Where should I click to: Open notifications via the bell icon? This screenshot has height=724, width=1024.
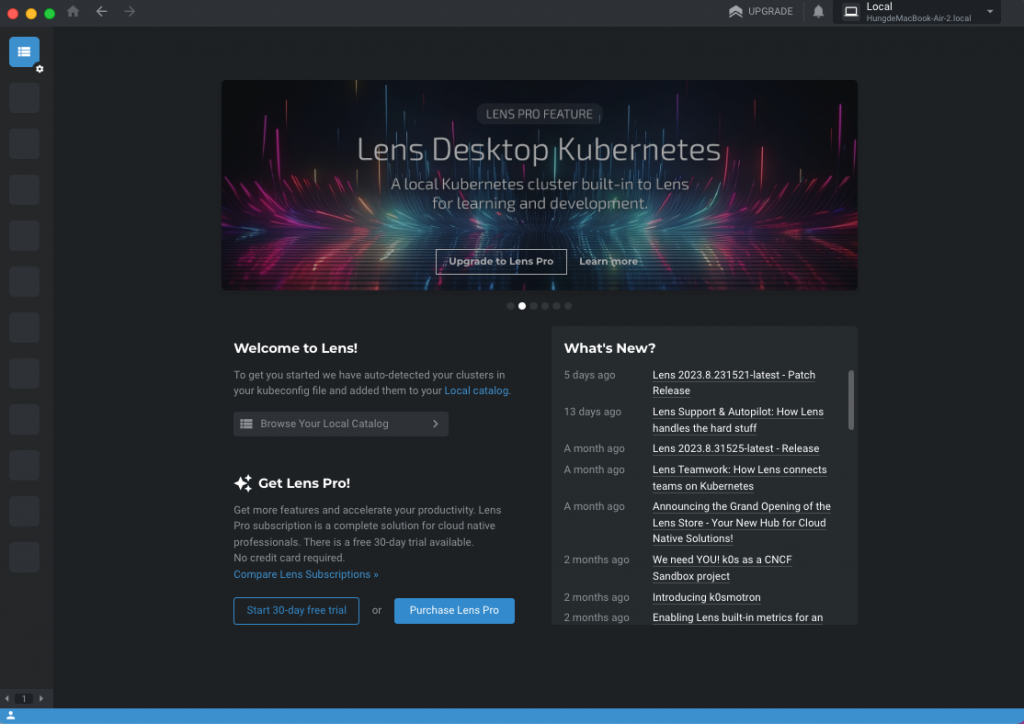[x=818, y=11]
